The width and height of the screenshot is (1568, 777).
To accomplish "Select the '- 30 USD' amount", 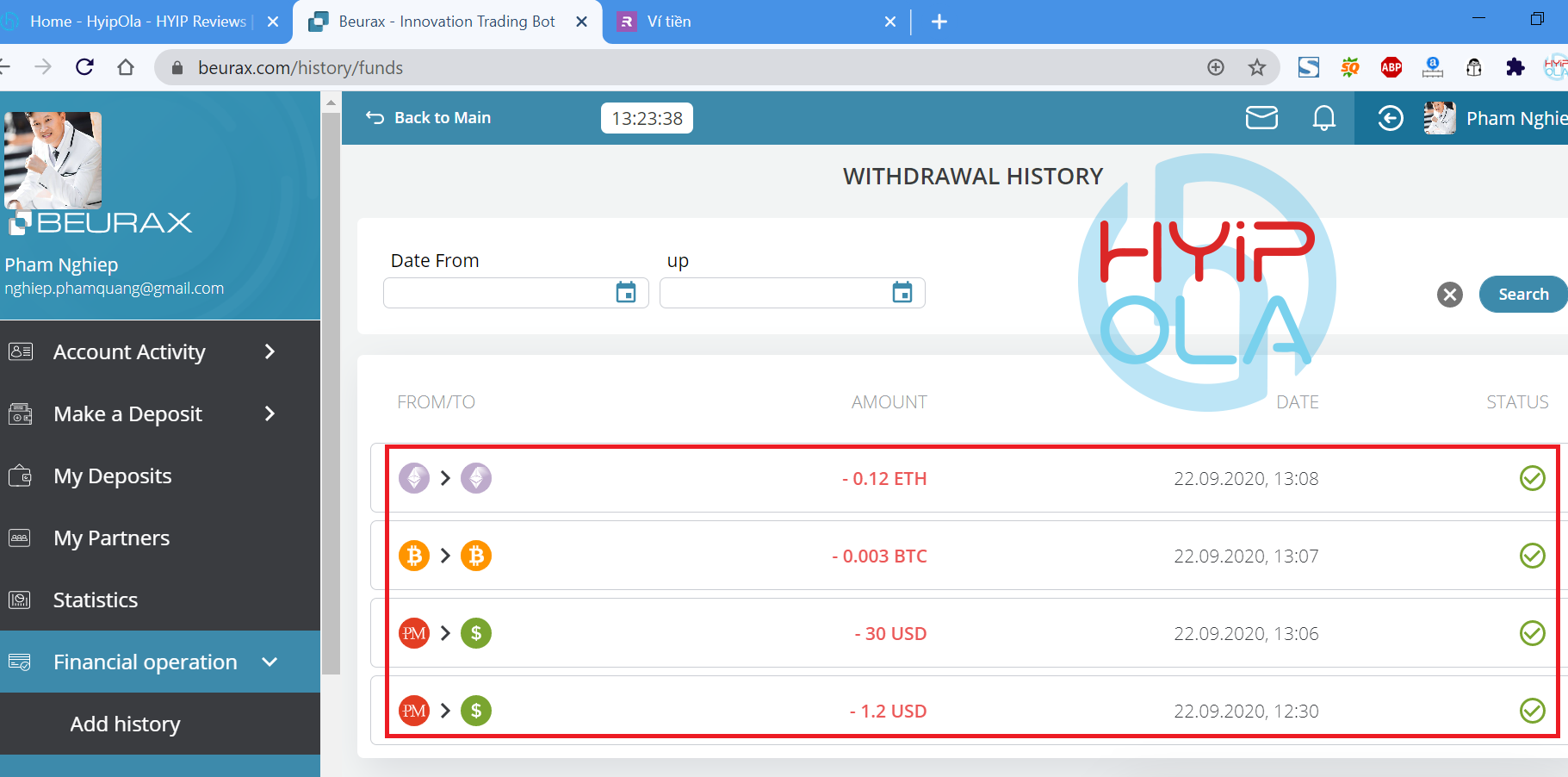I will [890, 634].
